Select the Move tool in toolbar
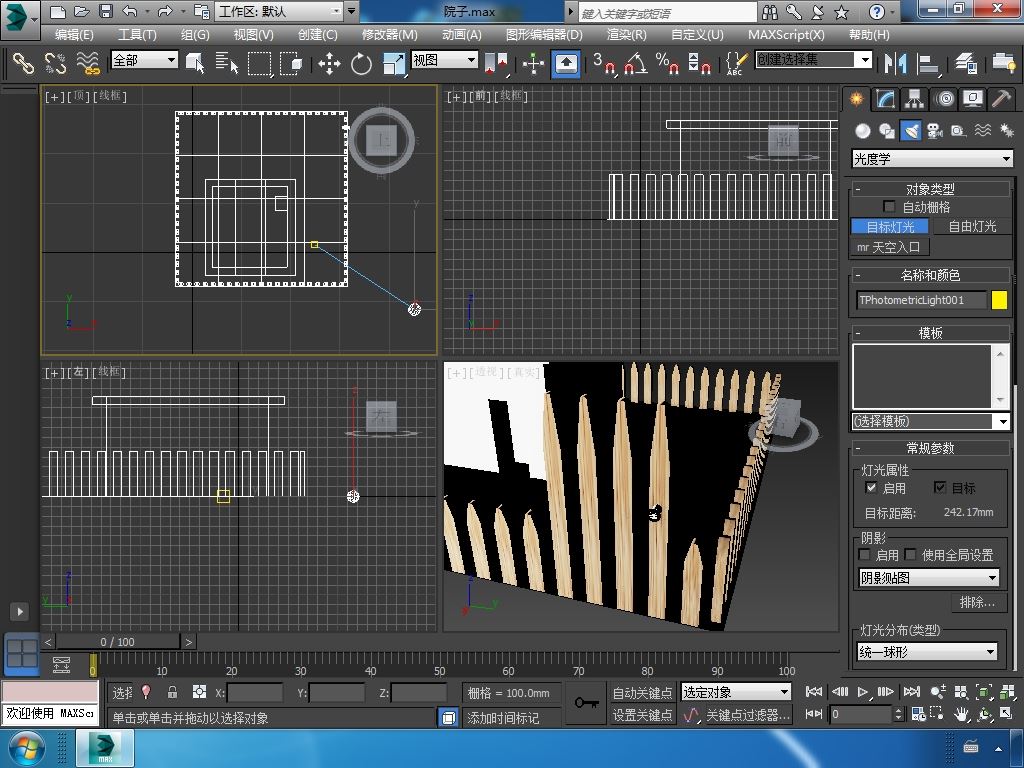Viewport: 1024px width, 768px height. pyautogui.click(x=329, y=64)
